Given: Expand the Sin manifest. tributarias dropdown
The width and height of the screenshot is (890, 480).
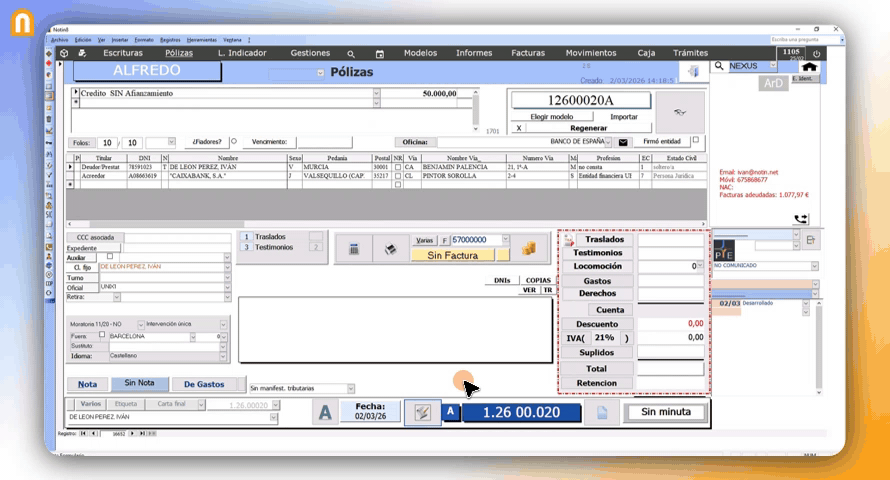Looking at the screenshot, I should coord(350,388).
